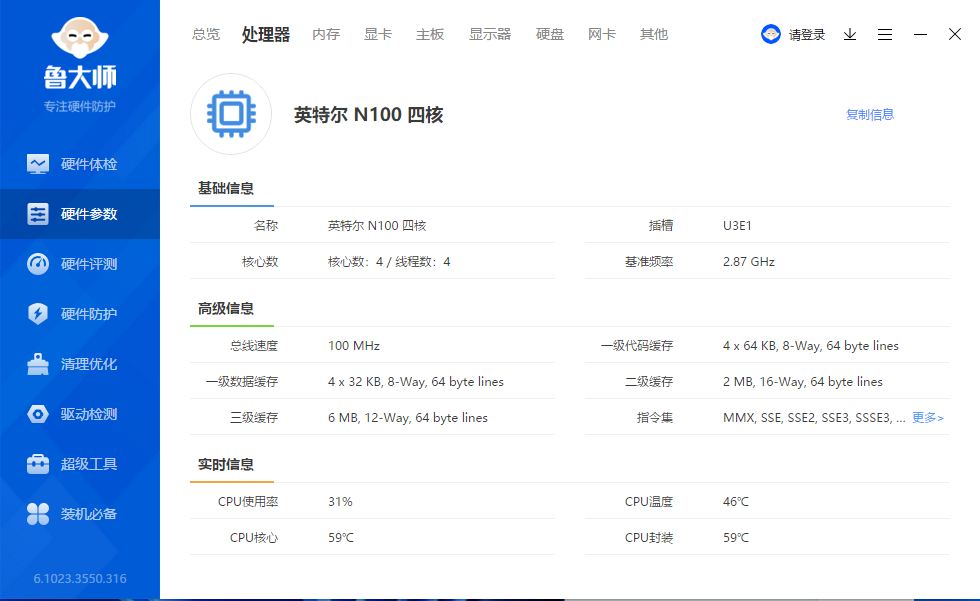Click the version number 6.1023.3550.316
The width and height of the screenshot is (980, 601).
[x=80, y=579]
